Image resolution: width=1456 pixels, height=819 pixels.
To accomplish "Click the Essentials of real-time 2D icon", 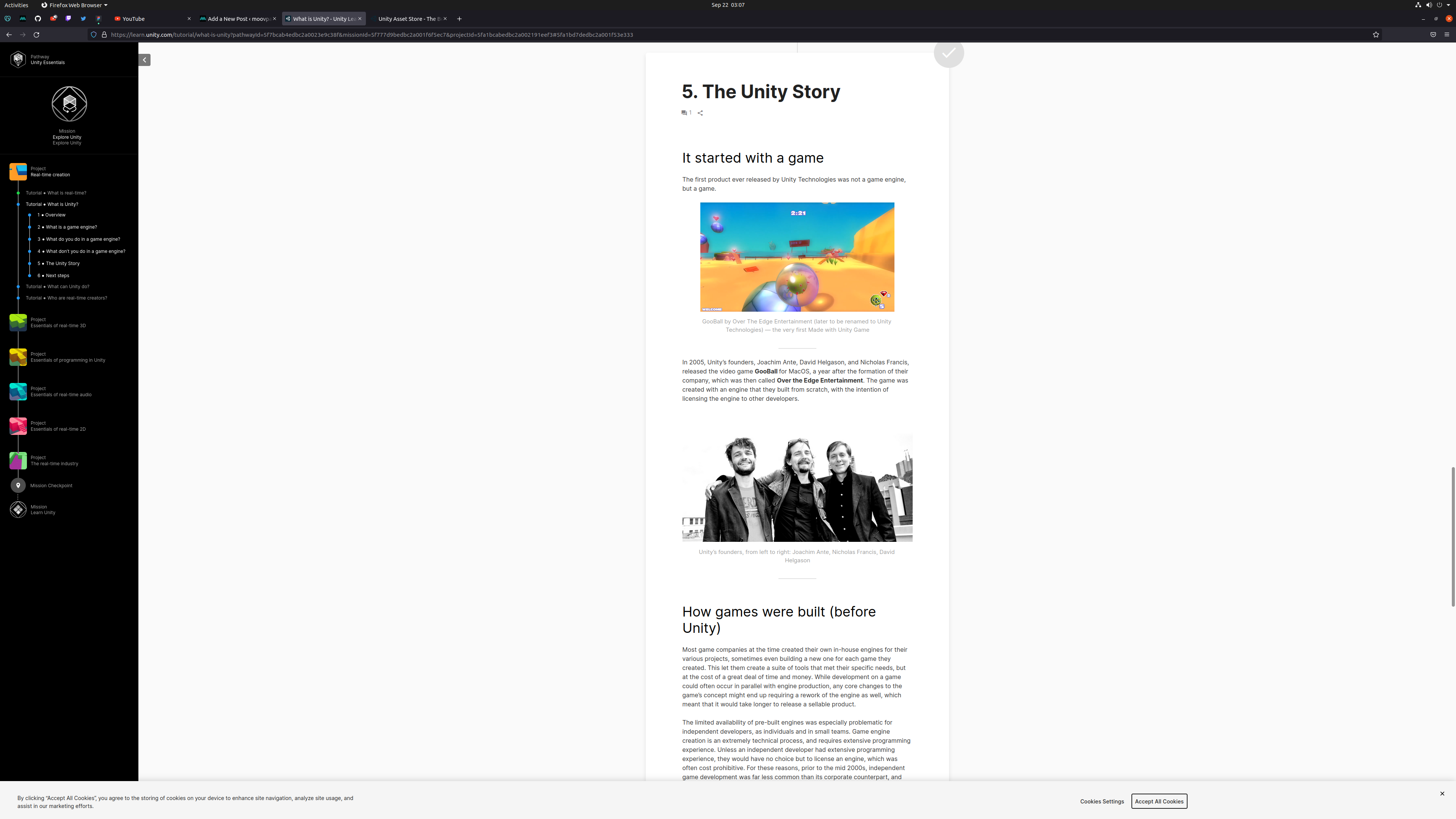I will click(x=18, y=425).
